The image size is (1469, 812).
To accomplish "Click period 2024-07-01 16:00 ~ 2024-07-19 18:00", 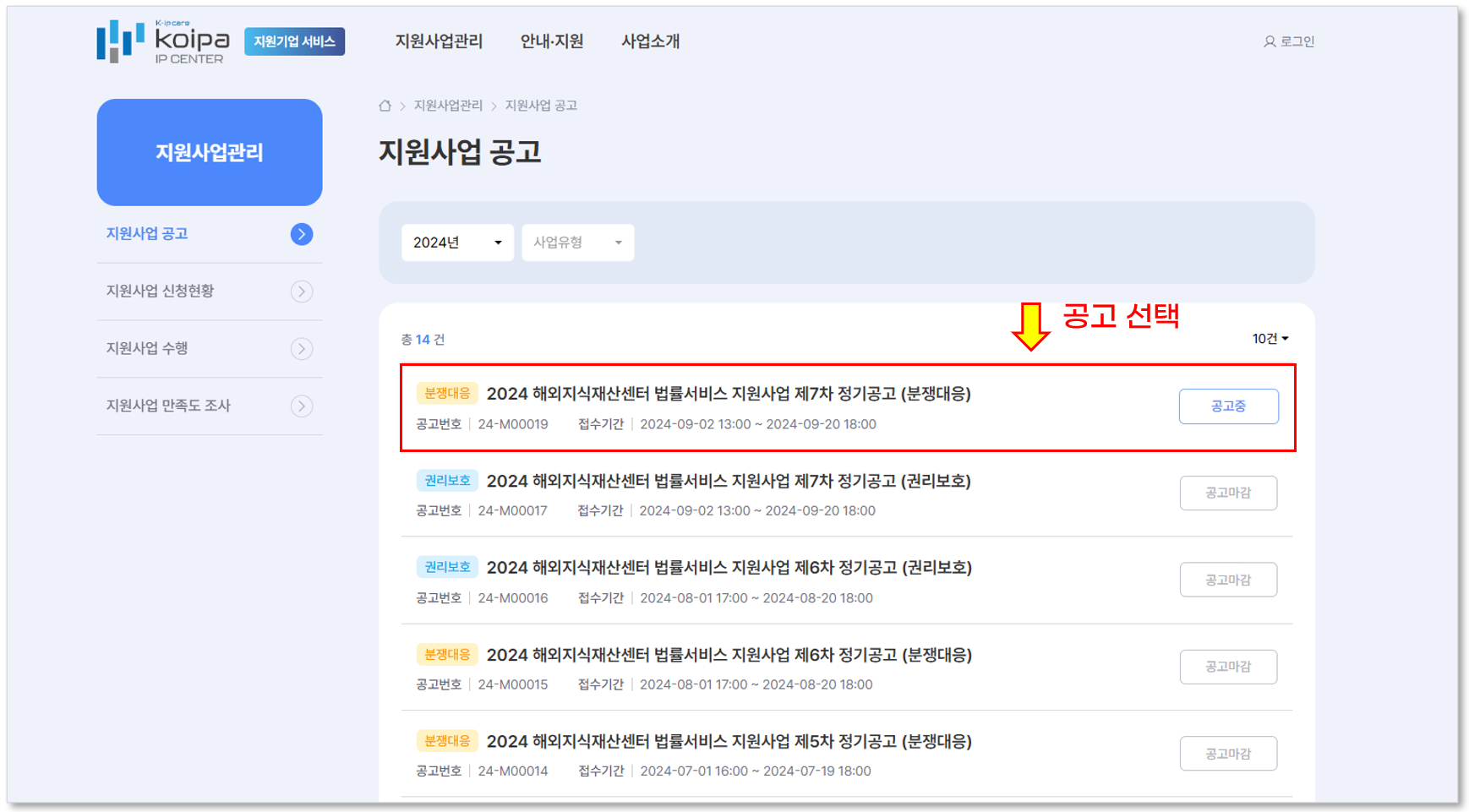I will (756, 771).
